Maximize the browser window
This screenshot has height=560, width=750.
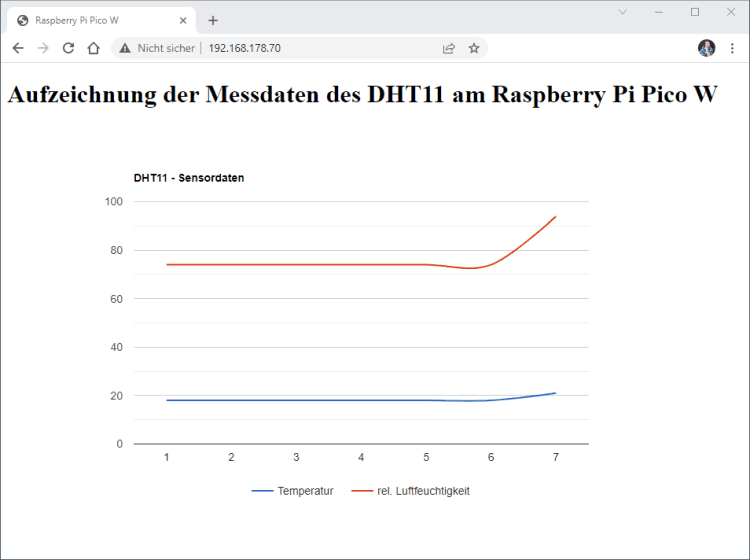tap(695, 12)
